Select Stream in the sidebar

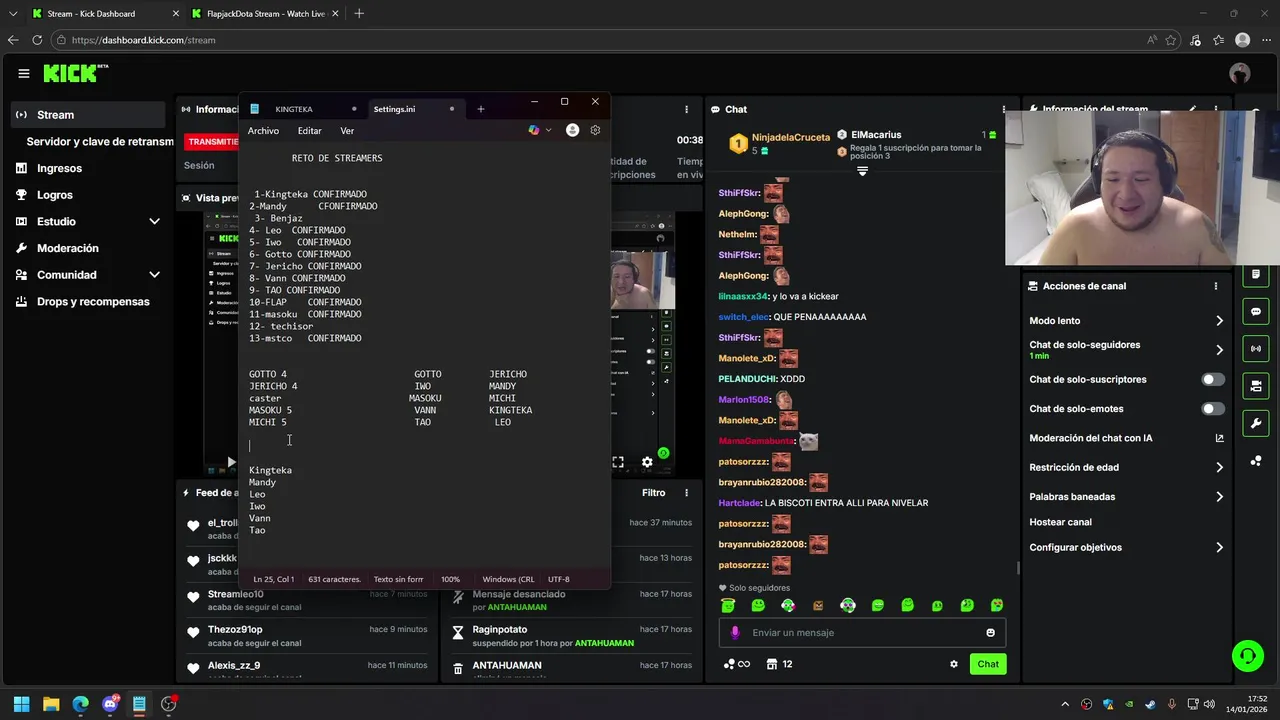click(x=88, y=114)
